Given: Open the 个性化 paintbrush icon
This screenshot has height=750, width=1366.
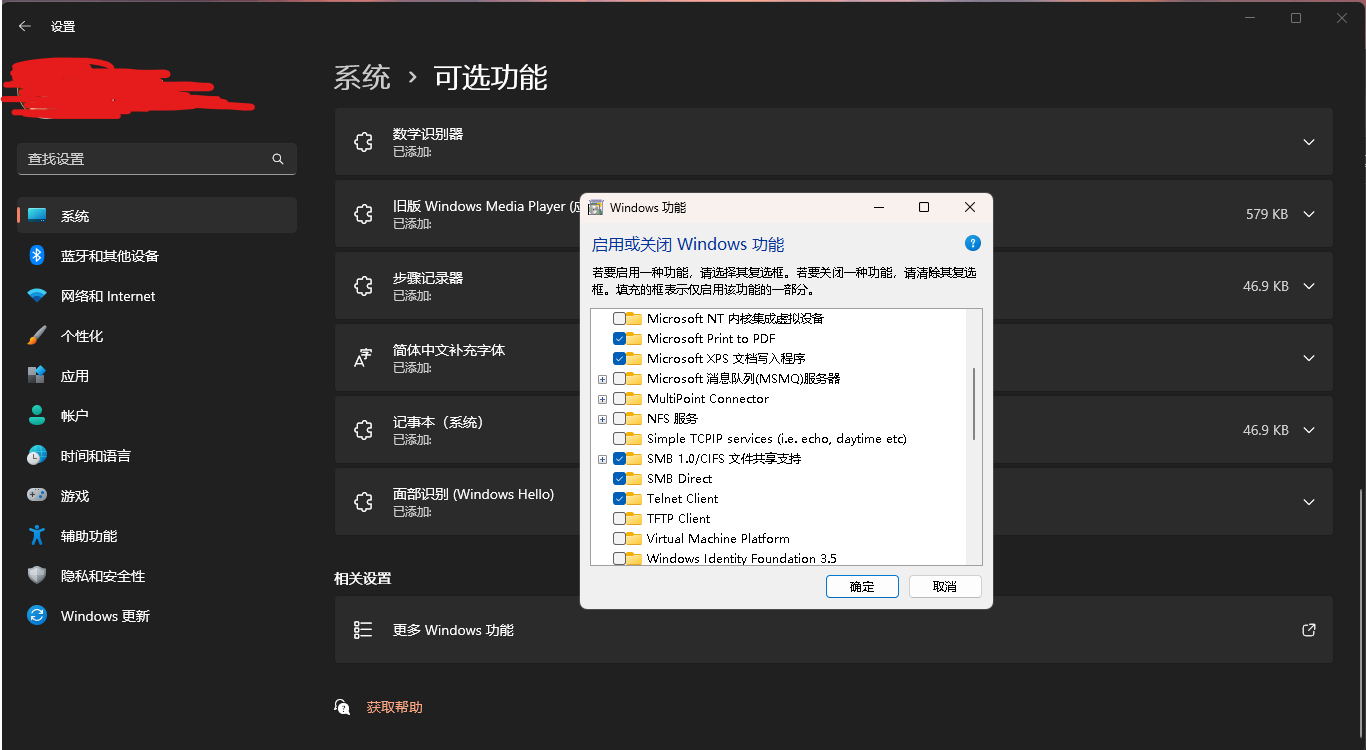Looking at the screenshot, I should point(37,336).
